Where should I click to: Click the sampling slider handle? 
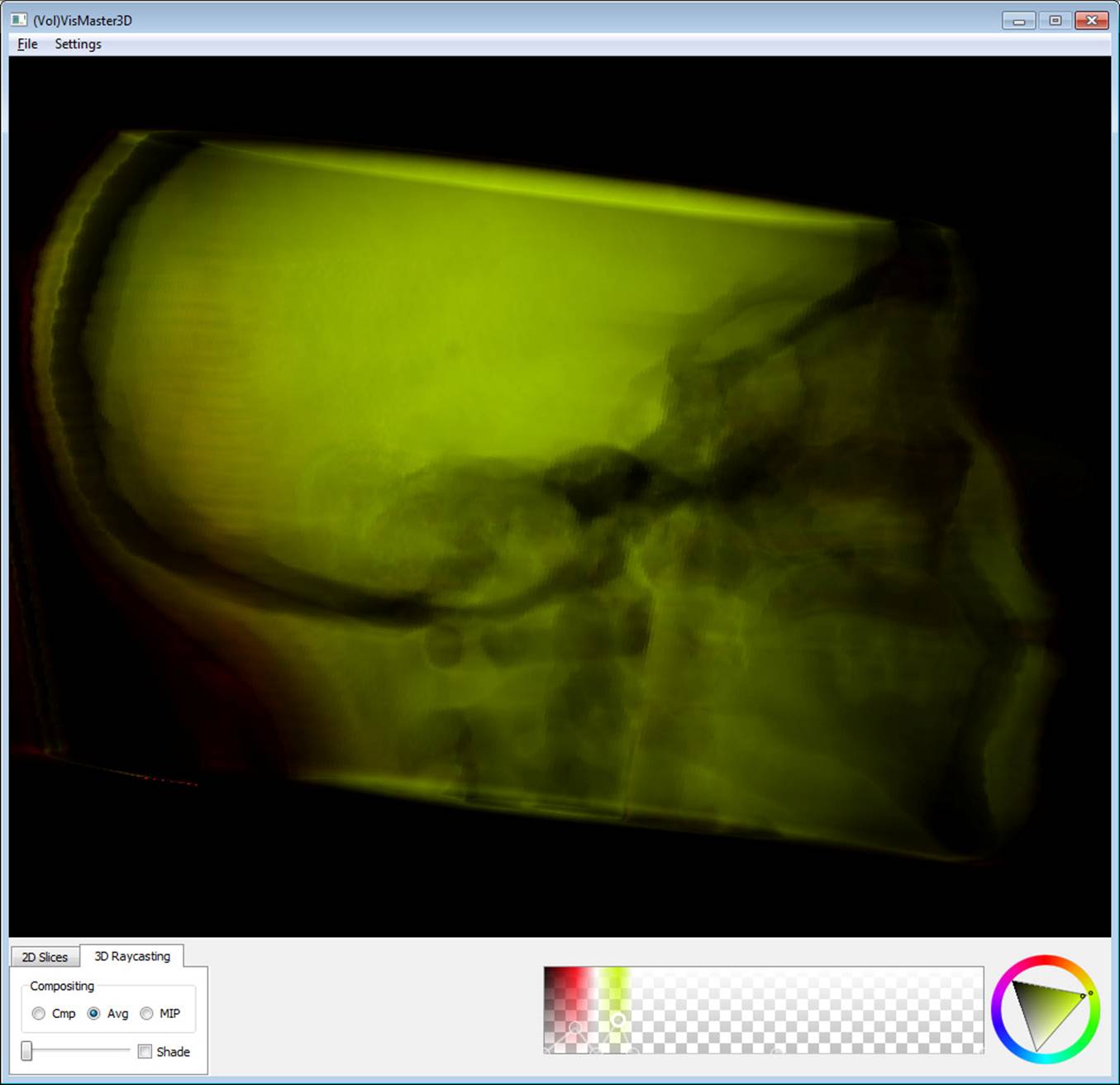[x=28, y=1050]
